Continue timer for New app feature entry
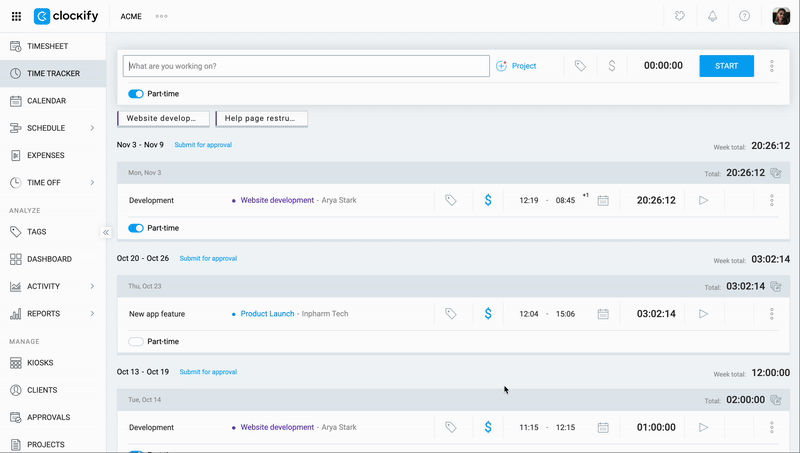Viewport: 800px width, 453px height. point(703,314)
